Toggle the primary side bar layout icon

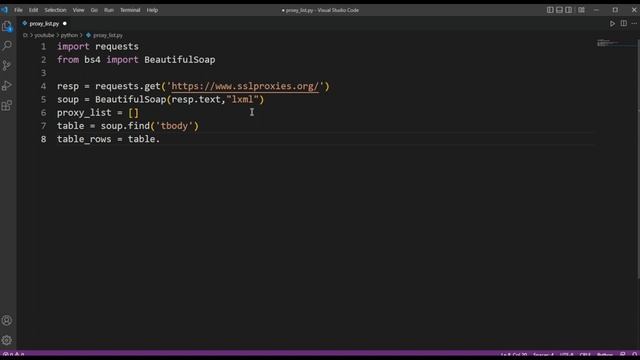550,10
